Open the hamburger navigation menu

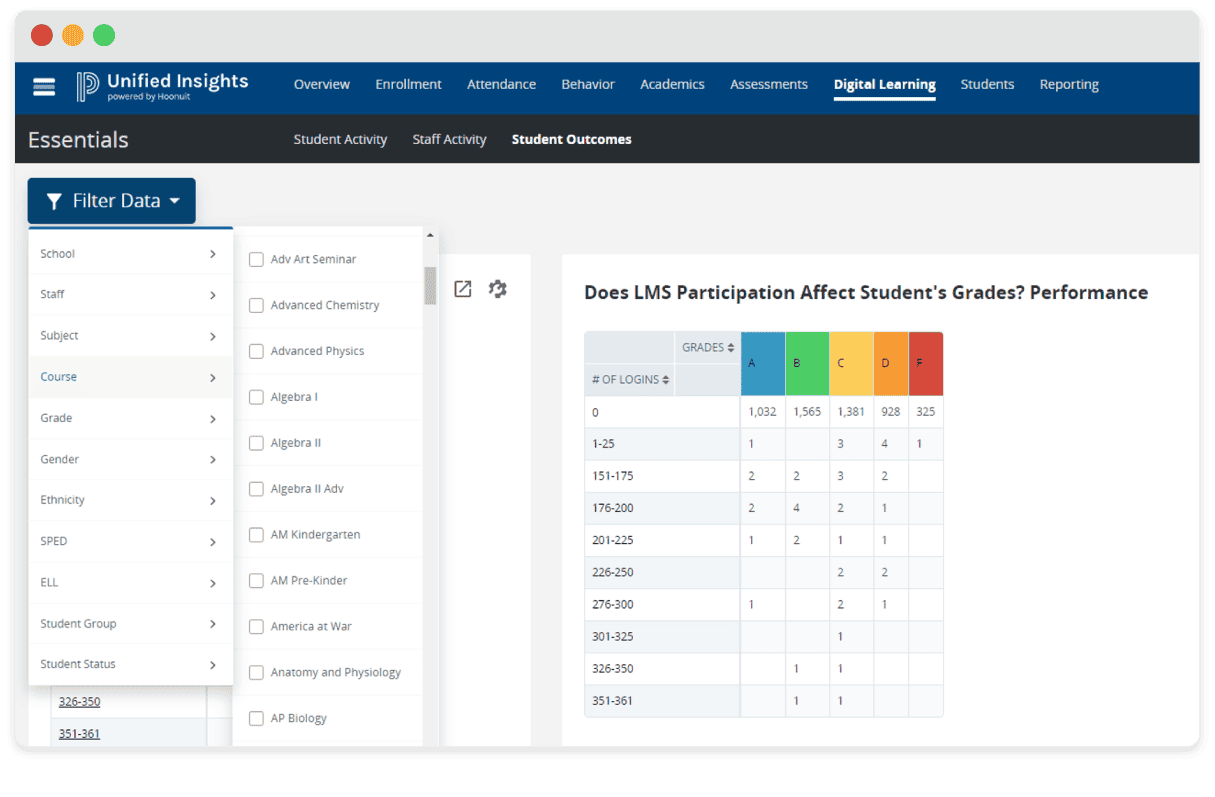(43, 87)
